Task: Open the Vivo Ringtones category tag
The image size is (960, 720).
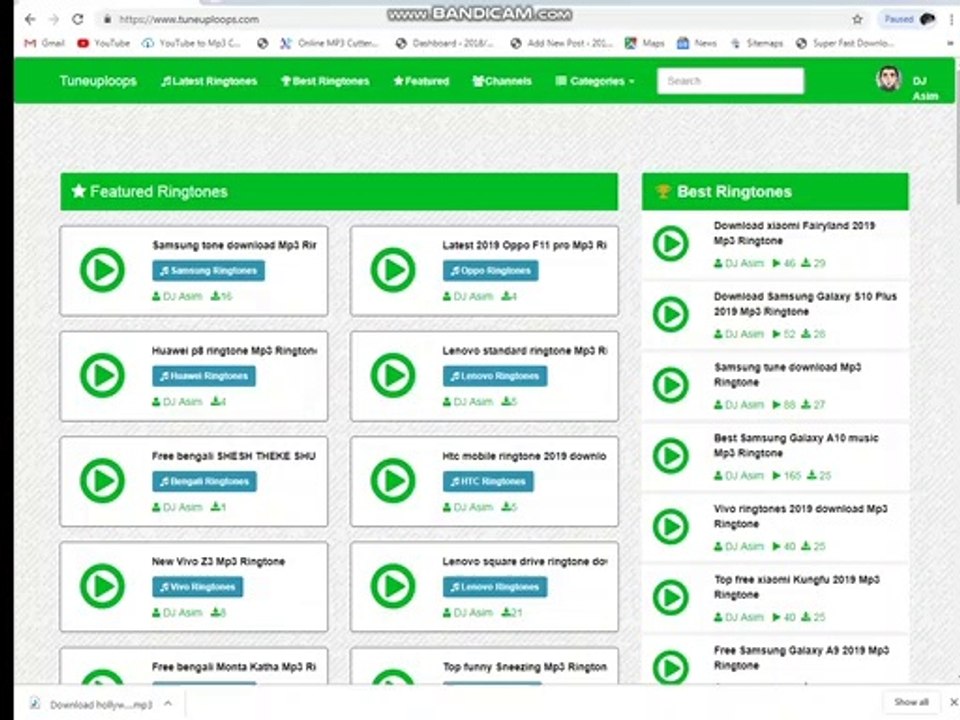Action: (x=198, y=587)
